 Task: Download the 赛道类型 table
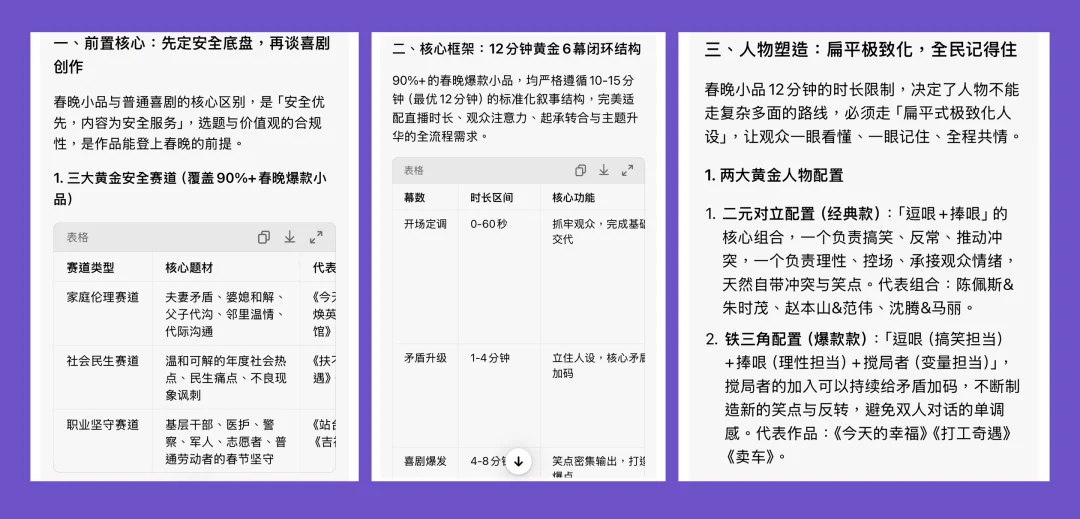point(290,237)
